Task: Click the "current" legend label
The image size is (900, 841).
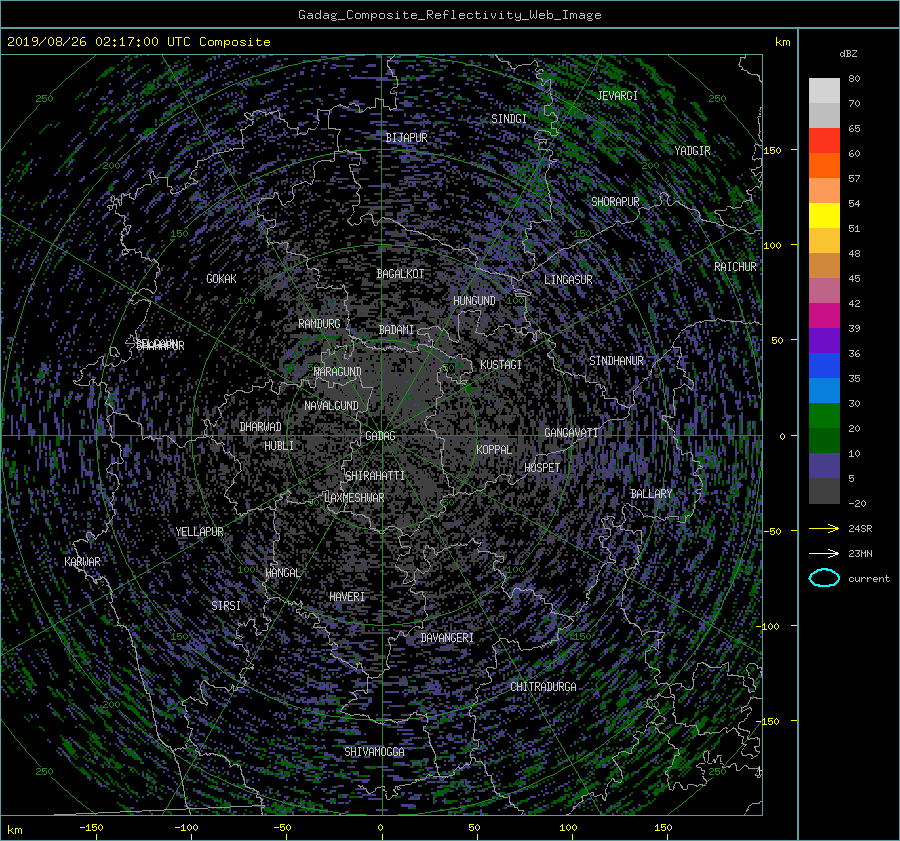Action: (869, 579)
